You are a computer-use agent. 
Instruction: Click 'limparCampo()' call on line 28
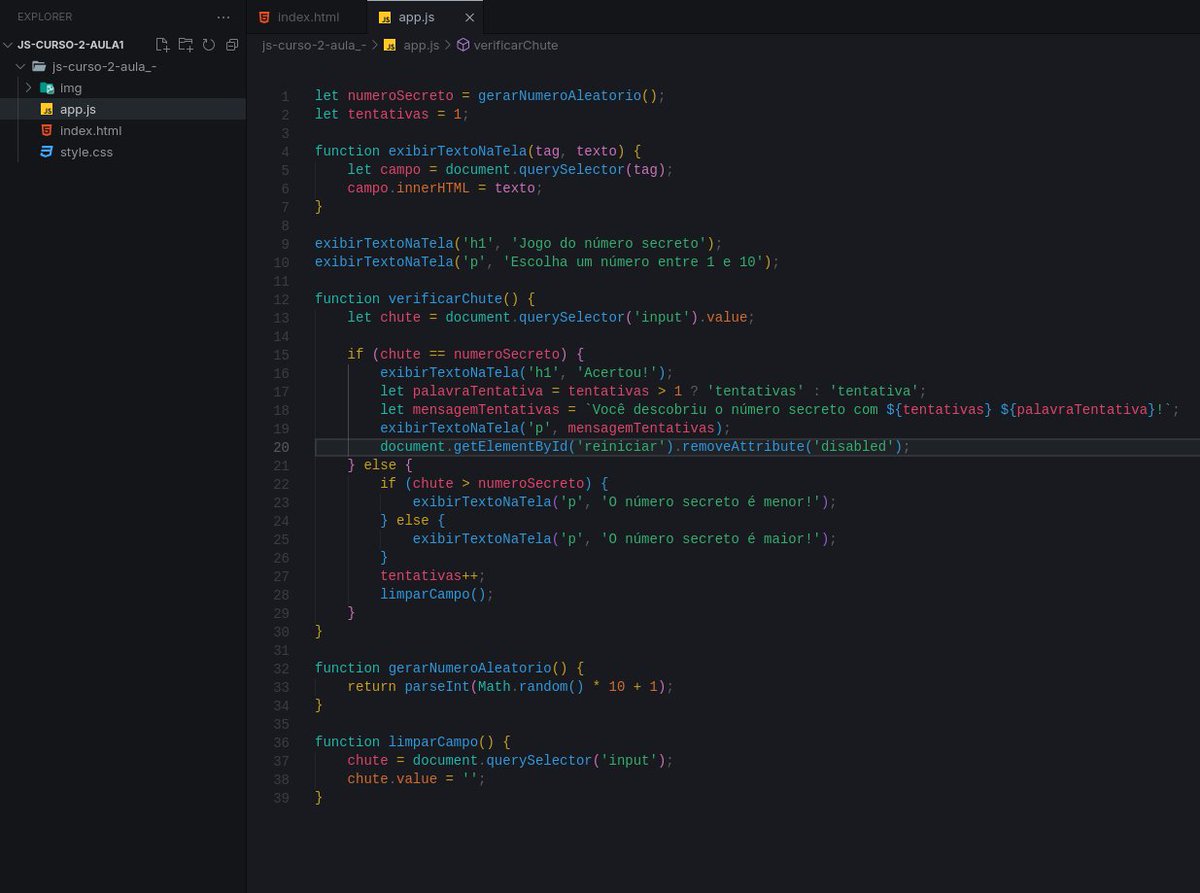click(x=433, y=594)
